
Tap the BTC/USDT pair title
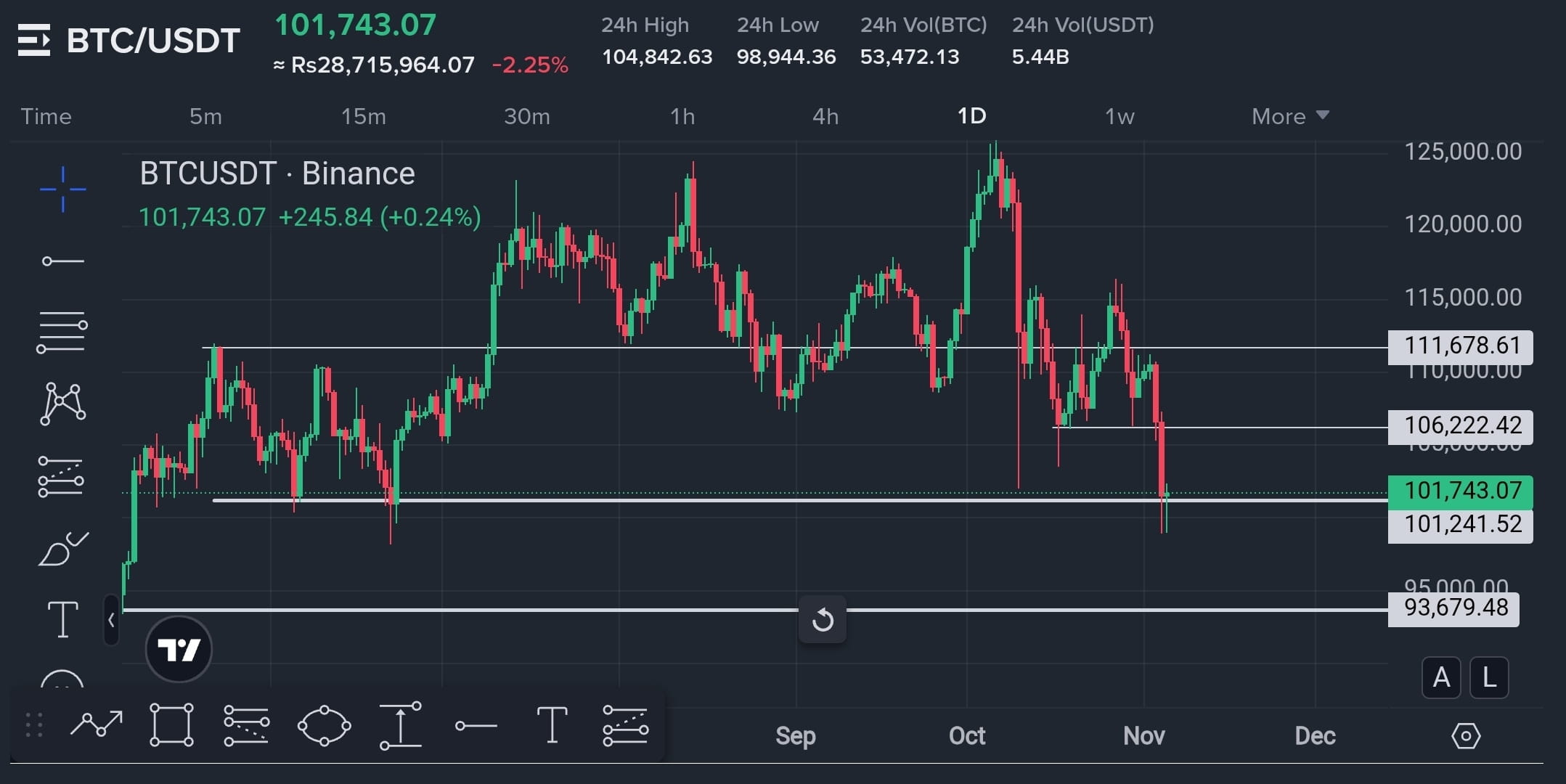153,41
